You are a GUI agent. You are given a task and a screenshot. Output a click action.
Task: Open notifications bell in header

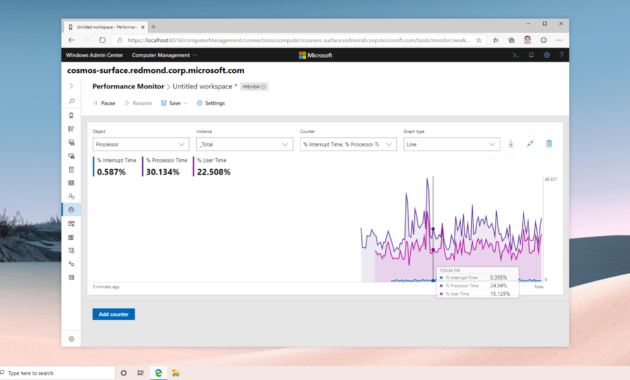[x=531, y=55]
